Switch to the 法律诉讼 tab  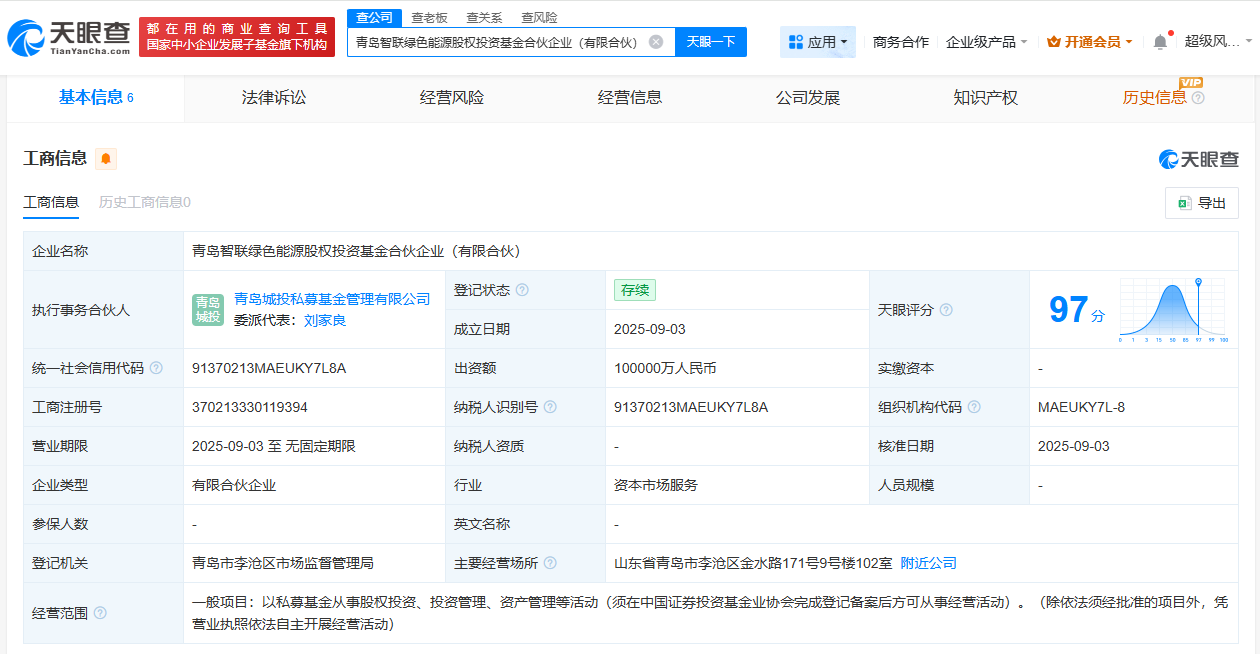click(274, 98)
